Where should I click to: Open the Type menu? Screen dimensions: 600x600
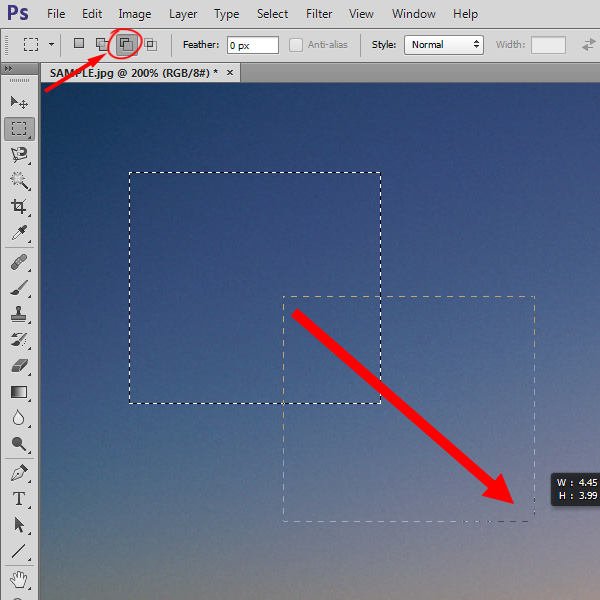227,14
